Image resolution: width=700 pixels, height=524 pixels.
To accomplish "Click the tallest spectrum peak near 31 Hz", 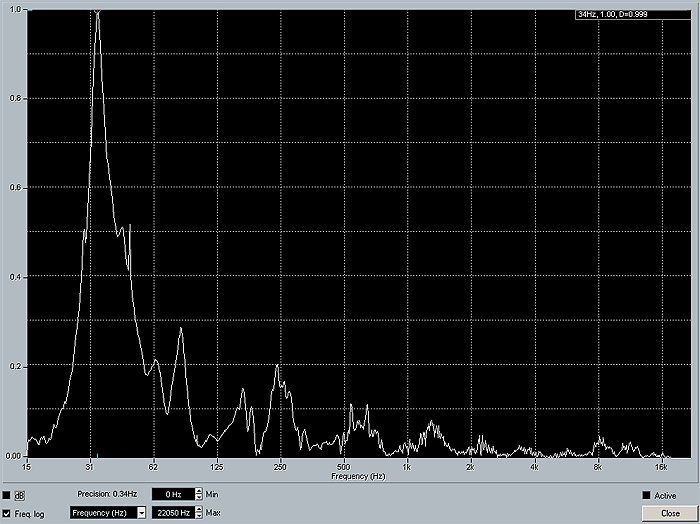I will point(97,16).
